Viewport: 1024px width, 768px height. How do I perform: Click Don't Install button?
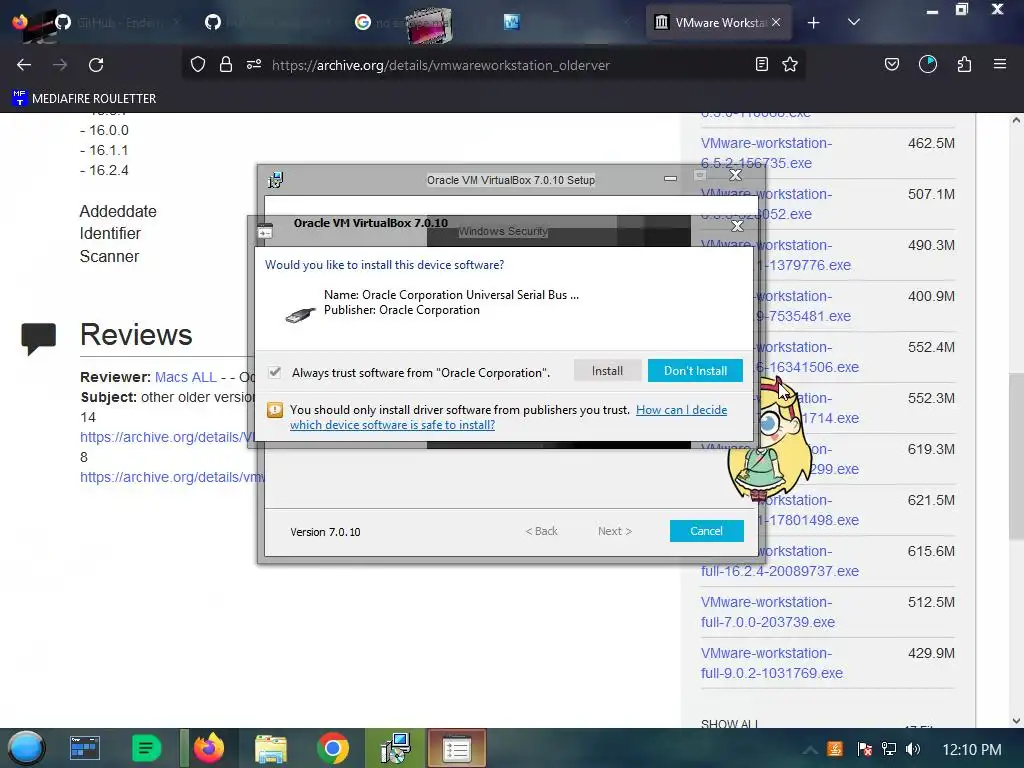click(x=695, y=371)
